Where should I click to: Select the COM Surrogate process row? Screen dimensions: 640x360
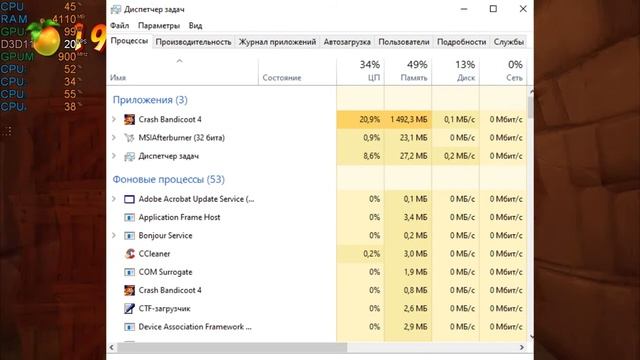coord(316,272)
